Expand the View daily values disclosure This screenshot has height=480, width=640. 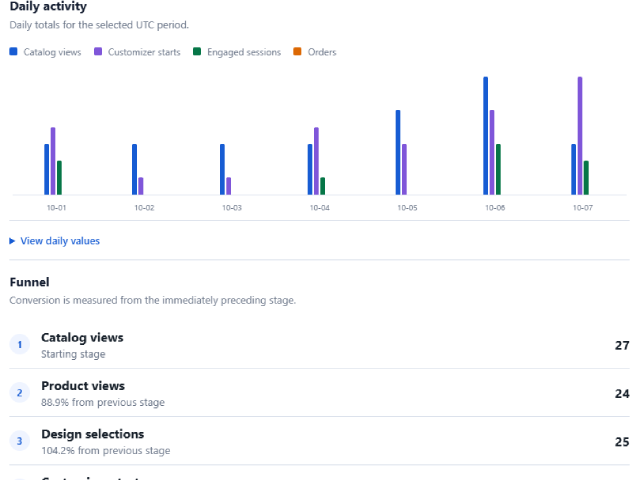coord(55,241)
